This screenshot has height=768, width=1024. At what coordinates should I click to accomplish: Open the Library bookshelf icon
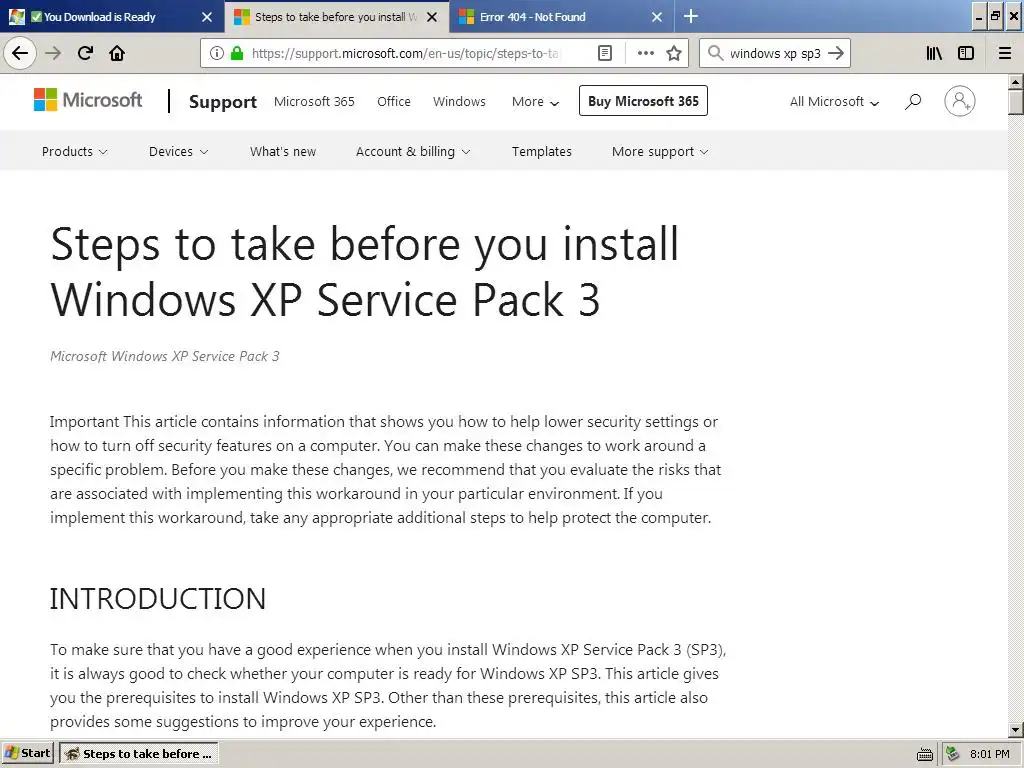coord(935,54)
